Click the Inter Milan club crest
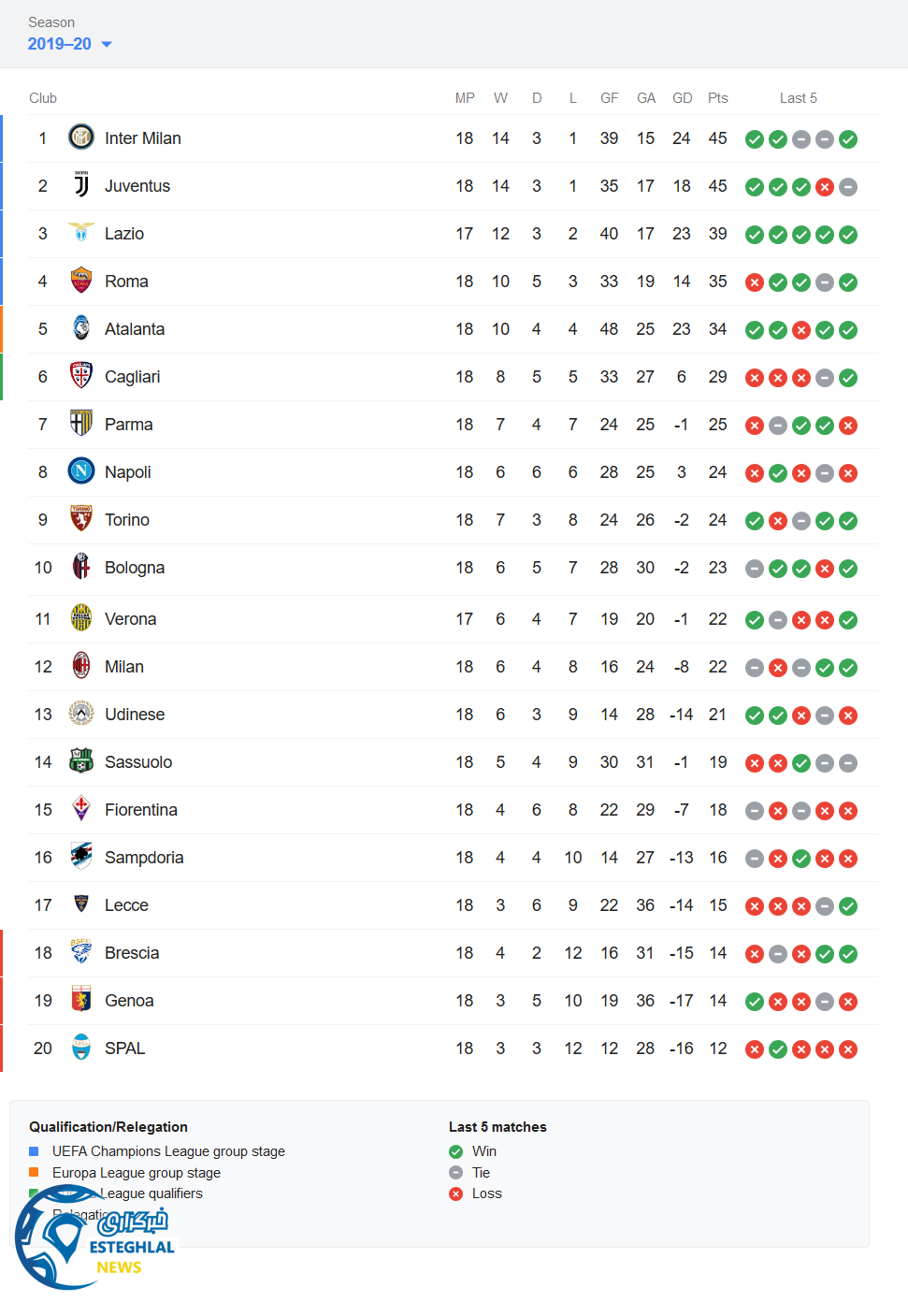Screen dimensions: 908x1316 pos(81,137)
